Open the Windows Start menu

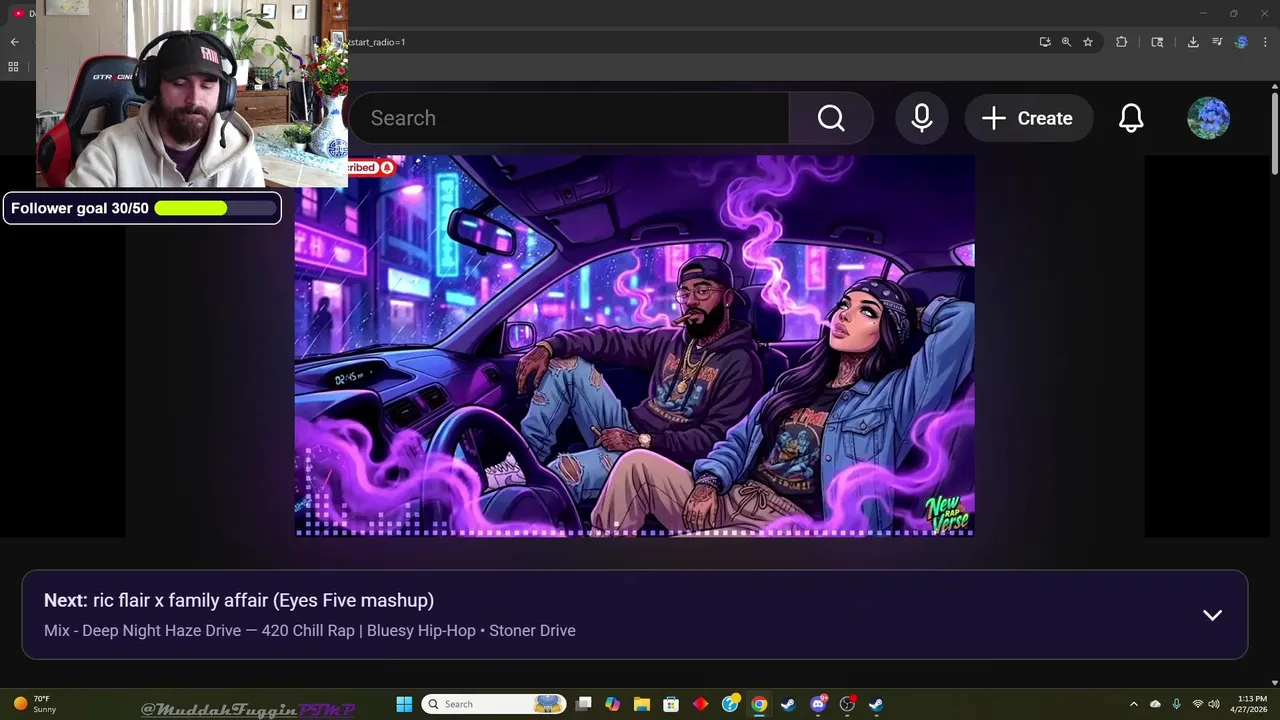(404, 704)
